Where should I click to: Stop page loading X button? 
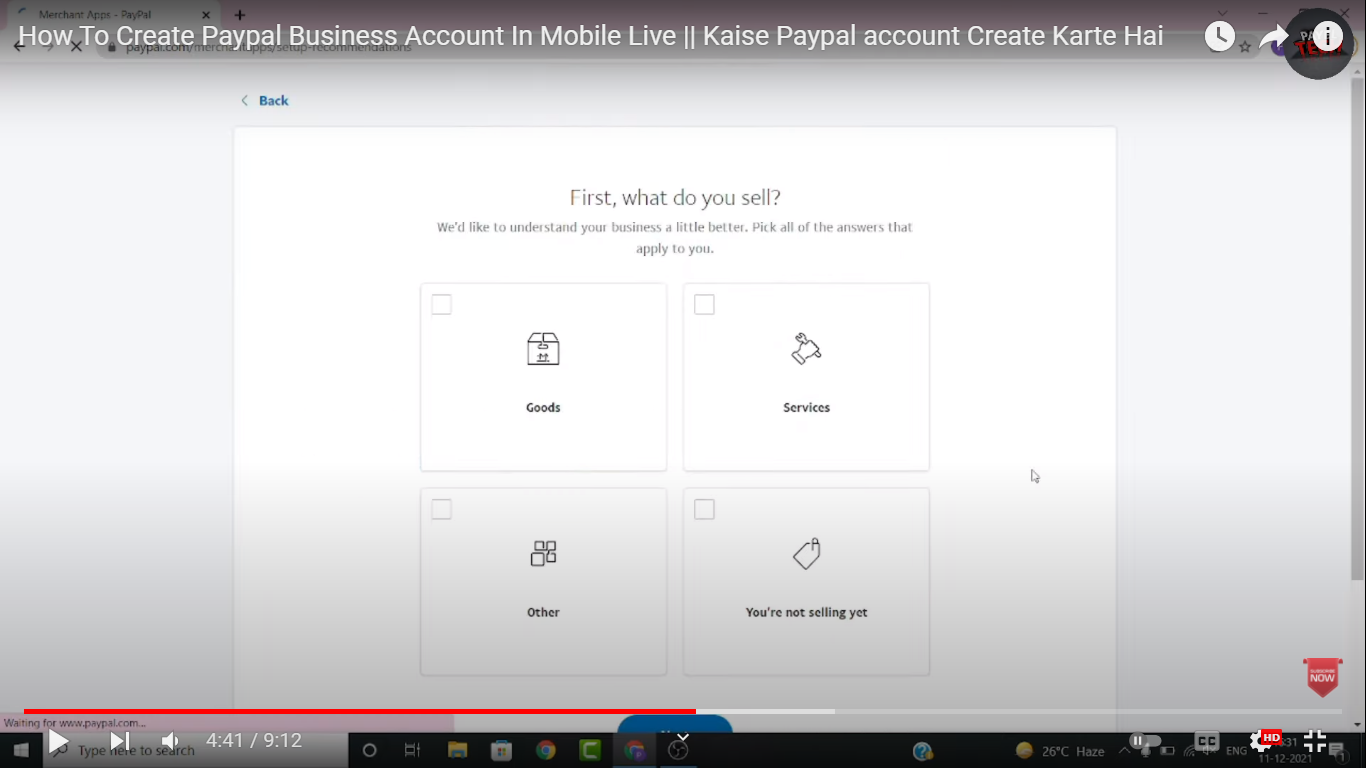click(76, 47)
